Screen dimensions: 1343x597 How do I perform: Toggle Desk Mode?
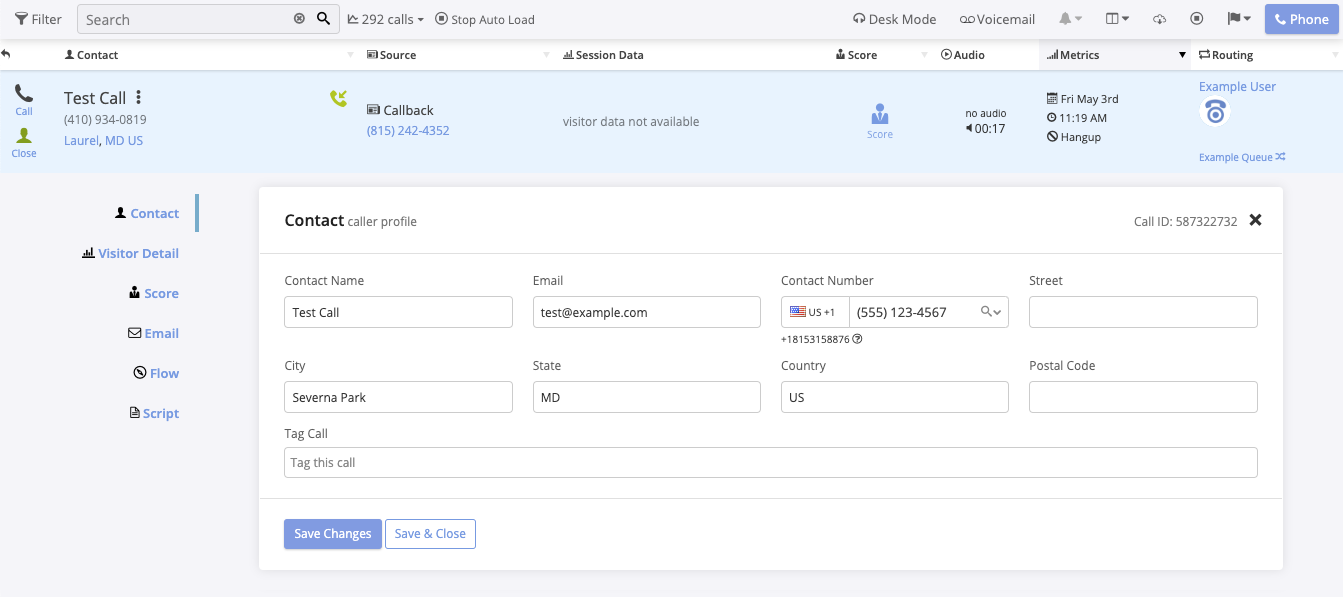[x=894, y=19]
